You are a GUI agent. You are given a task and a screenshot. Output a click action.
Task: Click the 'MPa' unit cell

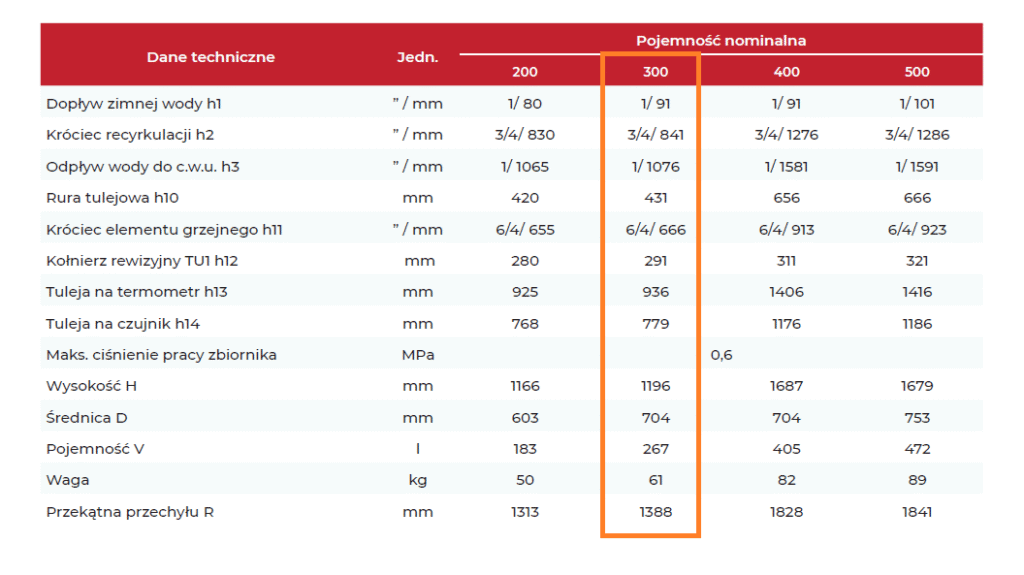[418, 355]
